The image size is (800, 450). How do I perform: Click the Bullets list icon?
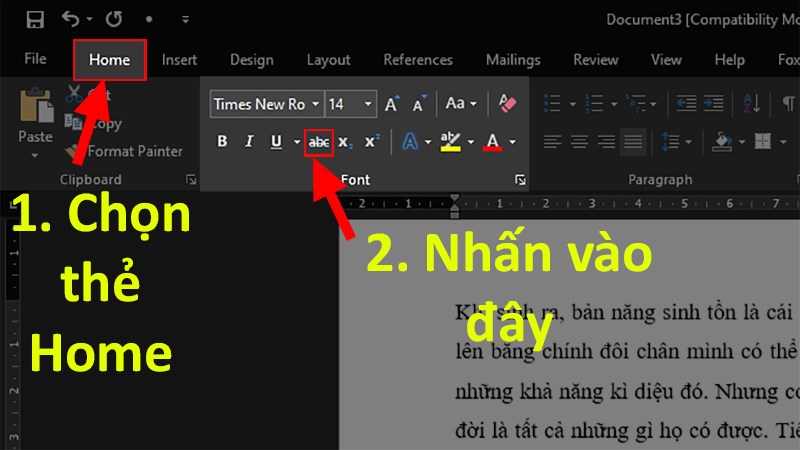point(553,103)
